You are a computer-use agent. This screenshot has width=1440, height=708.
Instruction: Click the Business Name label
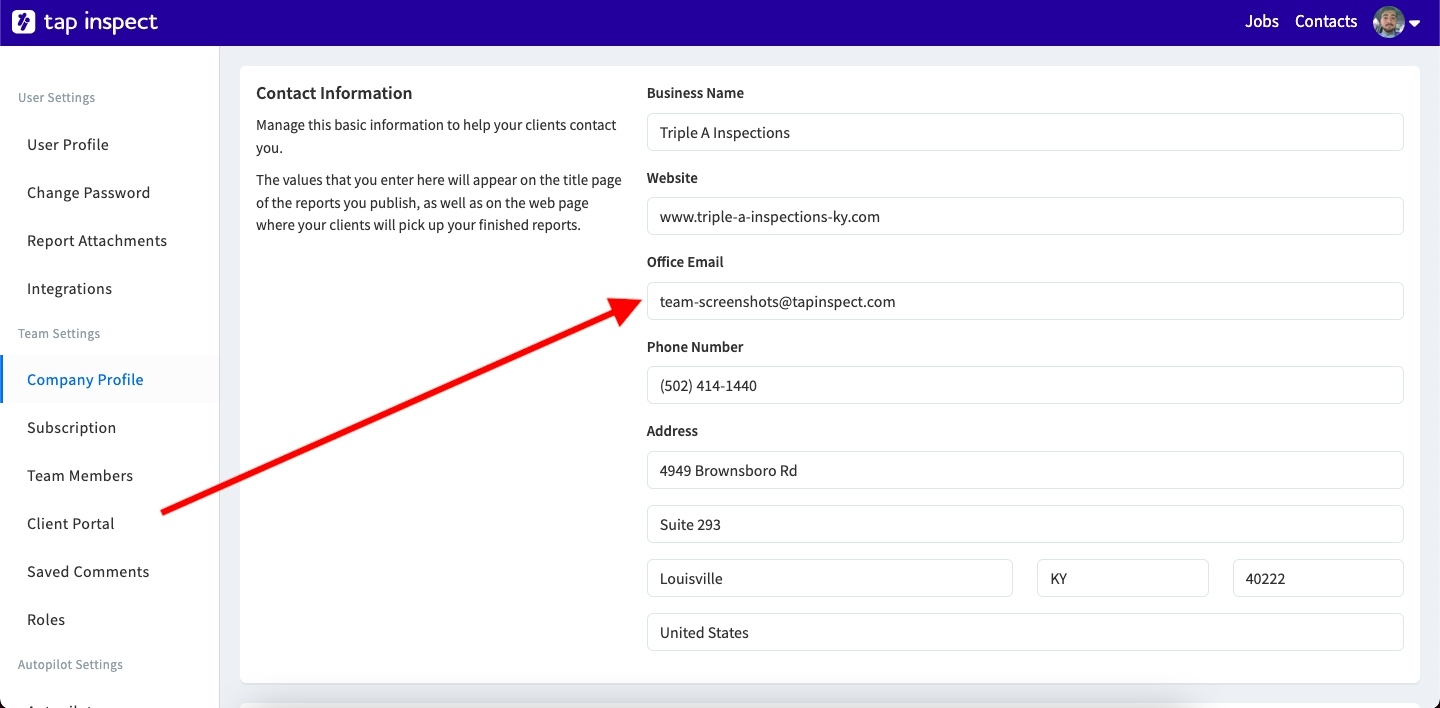(x=695, y=93)
